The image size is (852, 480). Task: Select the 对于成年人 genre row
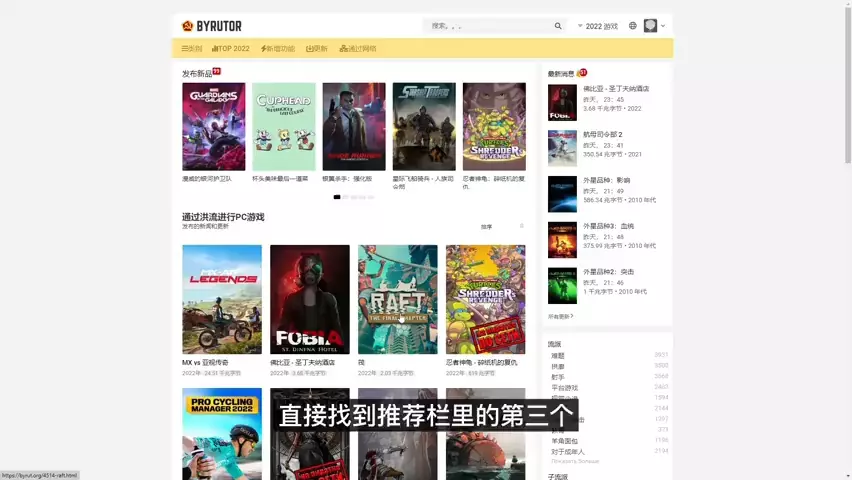[609, 452]
